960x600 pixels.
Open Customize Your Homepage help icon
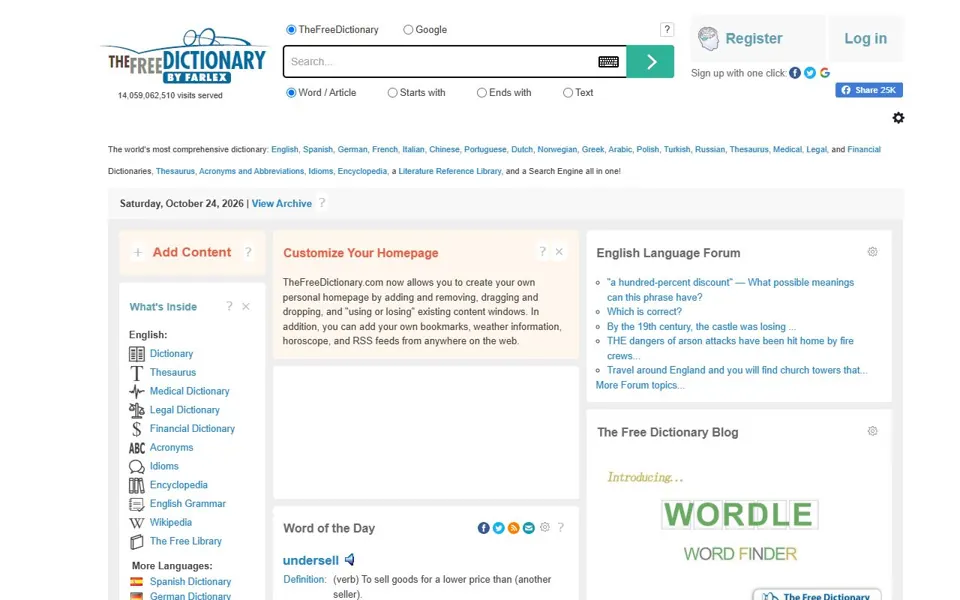542,252
